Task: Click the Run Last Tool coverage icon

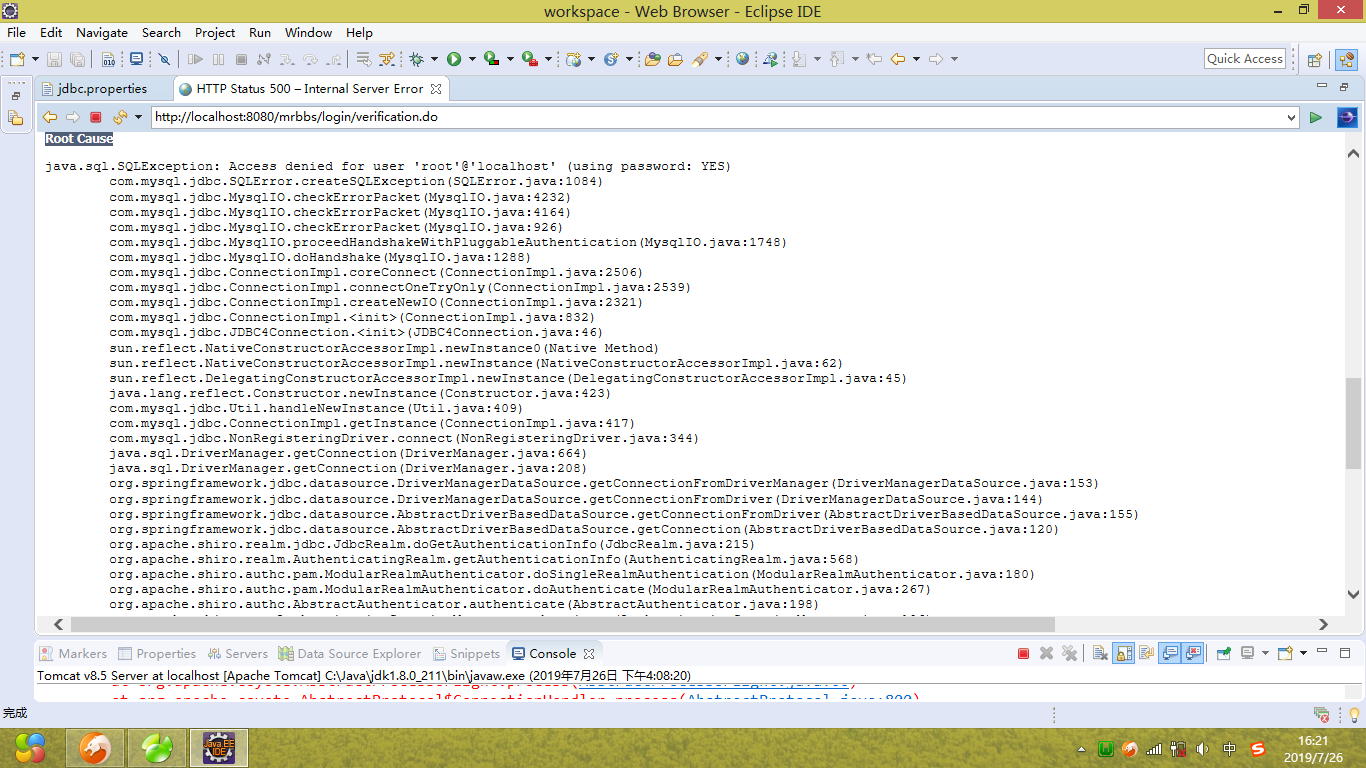Action: [491, 59]
